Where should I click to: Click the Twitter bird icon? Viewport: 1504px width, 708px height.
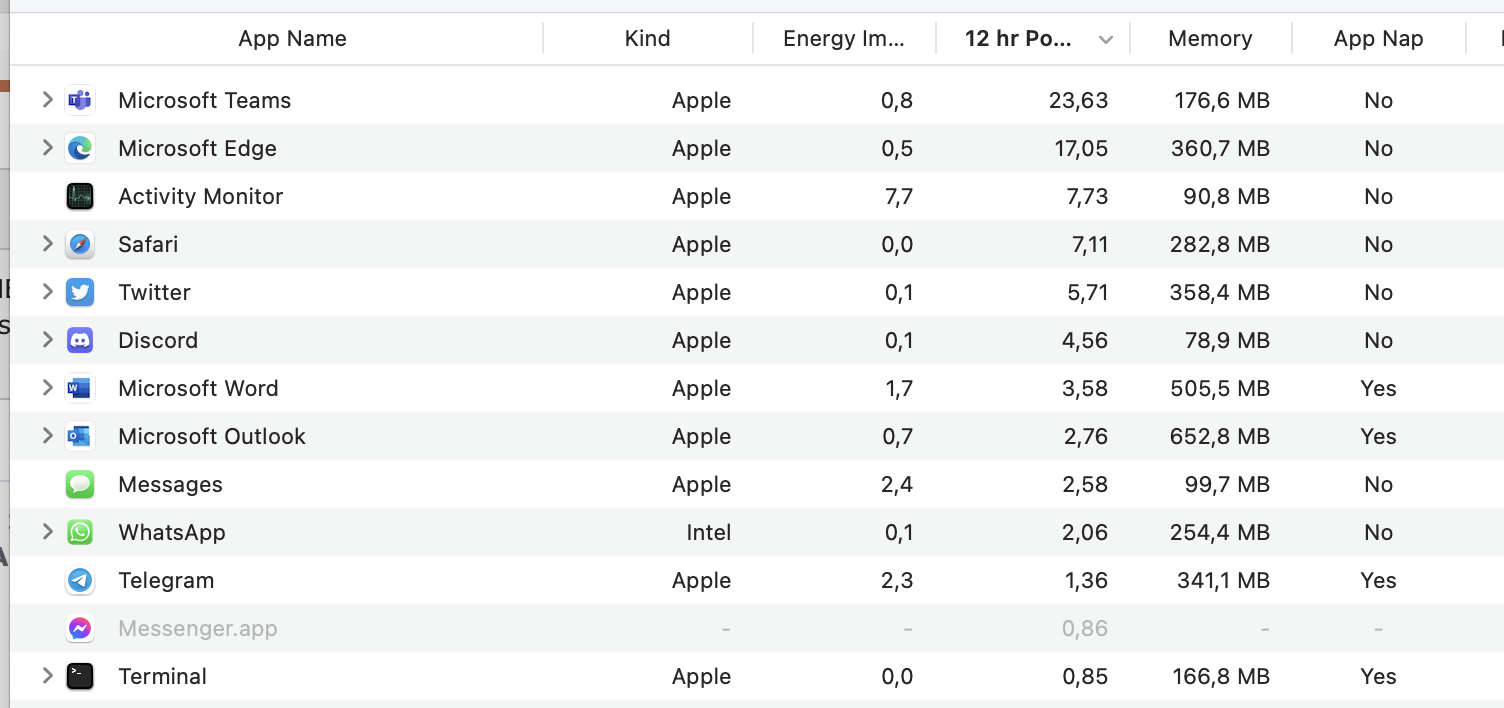coord(80,292)
